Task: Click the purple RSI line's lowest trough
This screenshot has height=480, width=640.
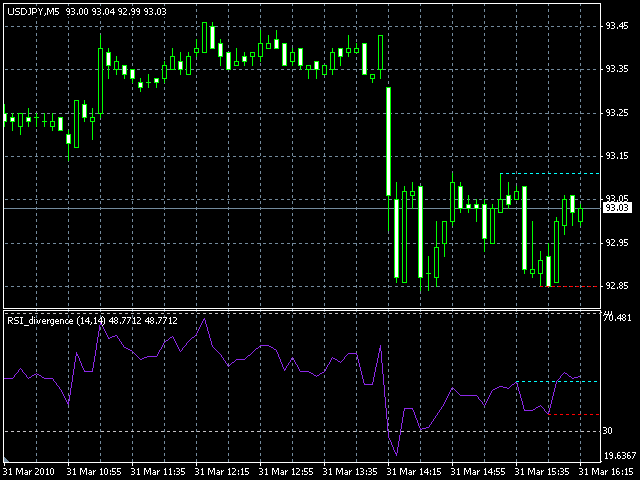Action: 396,455
